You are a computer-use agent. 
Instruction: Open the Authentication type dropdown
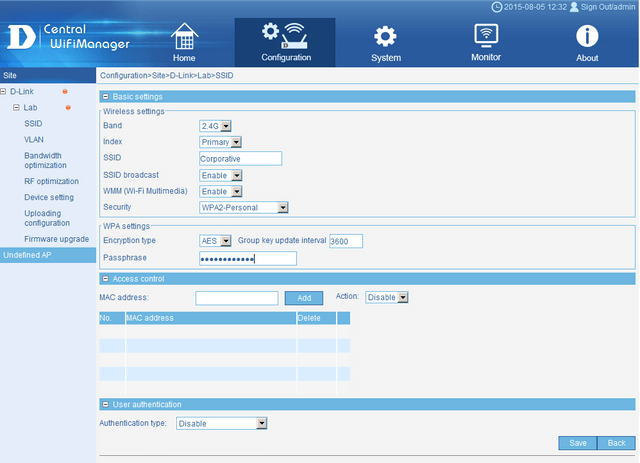click(222, 424)
